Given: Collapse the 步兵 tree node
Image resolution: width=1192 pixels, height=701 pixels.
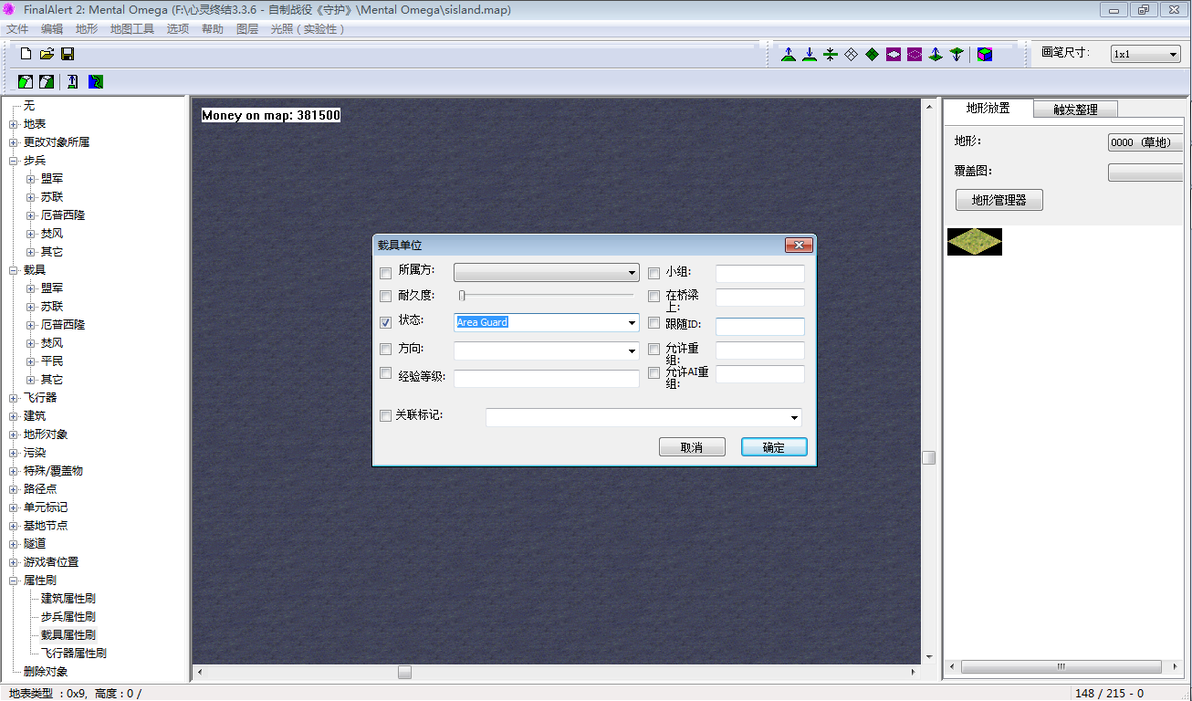Looking at the screenshot, I should 13,160.
